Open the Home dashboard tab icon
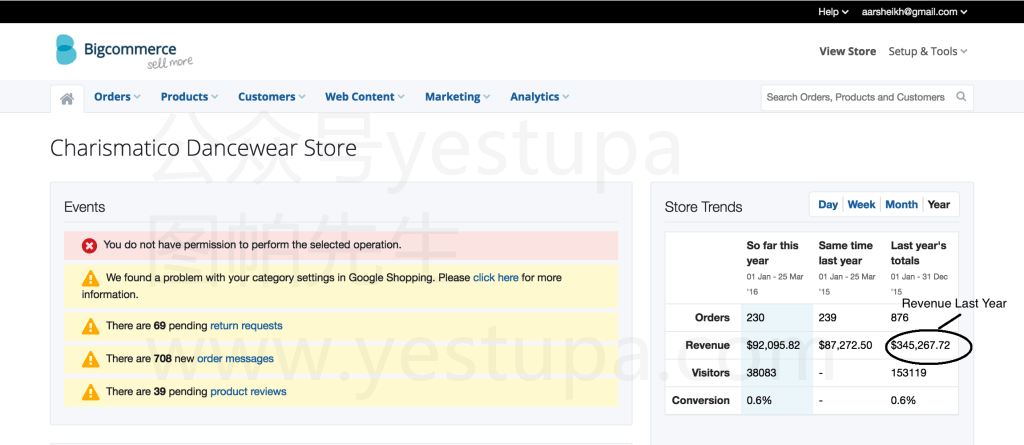 [67, 98]
